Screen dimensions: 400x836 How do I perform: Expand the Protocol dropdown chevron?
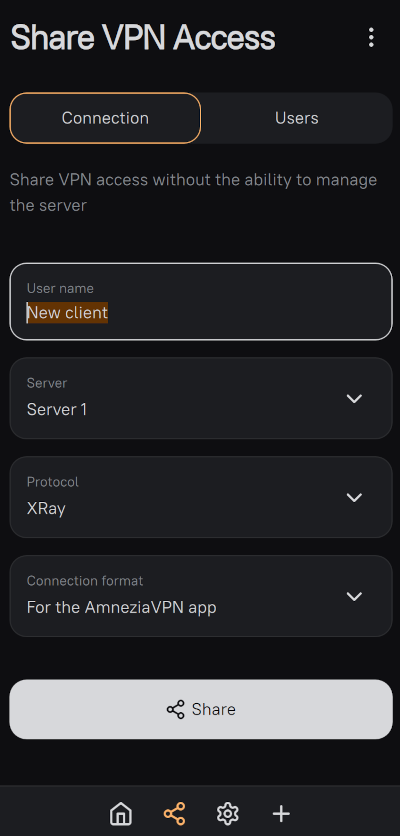coord(354,497)
